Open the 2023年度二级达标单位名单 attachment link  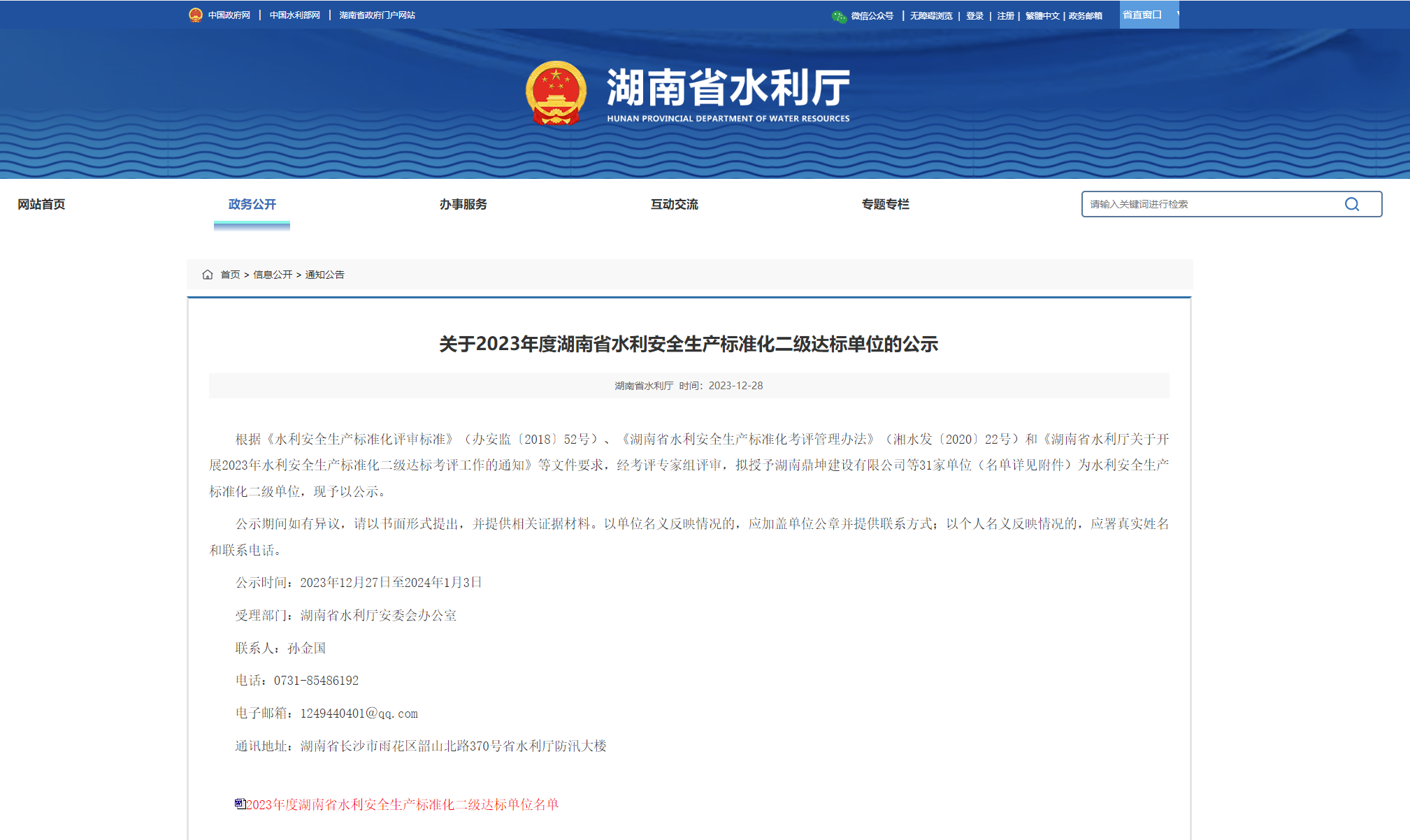click(402, 804)
